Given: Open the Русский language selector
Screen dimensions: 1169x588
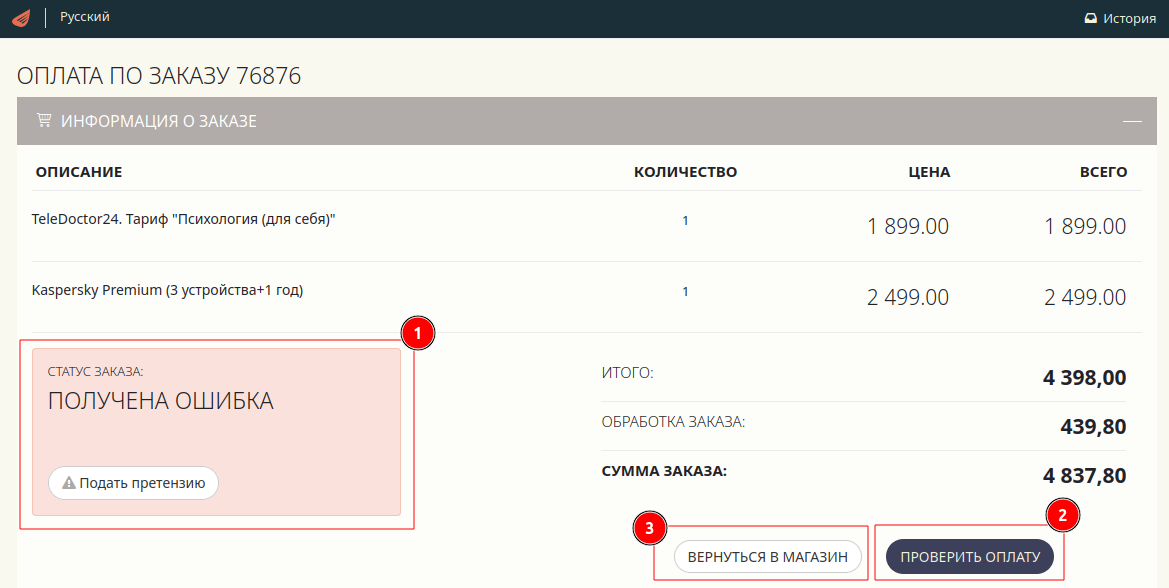Looking at the screenshot, I should [x=85, y=17].
